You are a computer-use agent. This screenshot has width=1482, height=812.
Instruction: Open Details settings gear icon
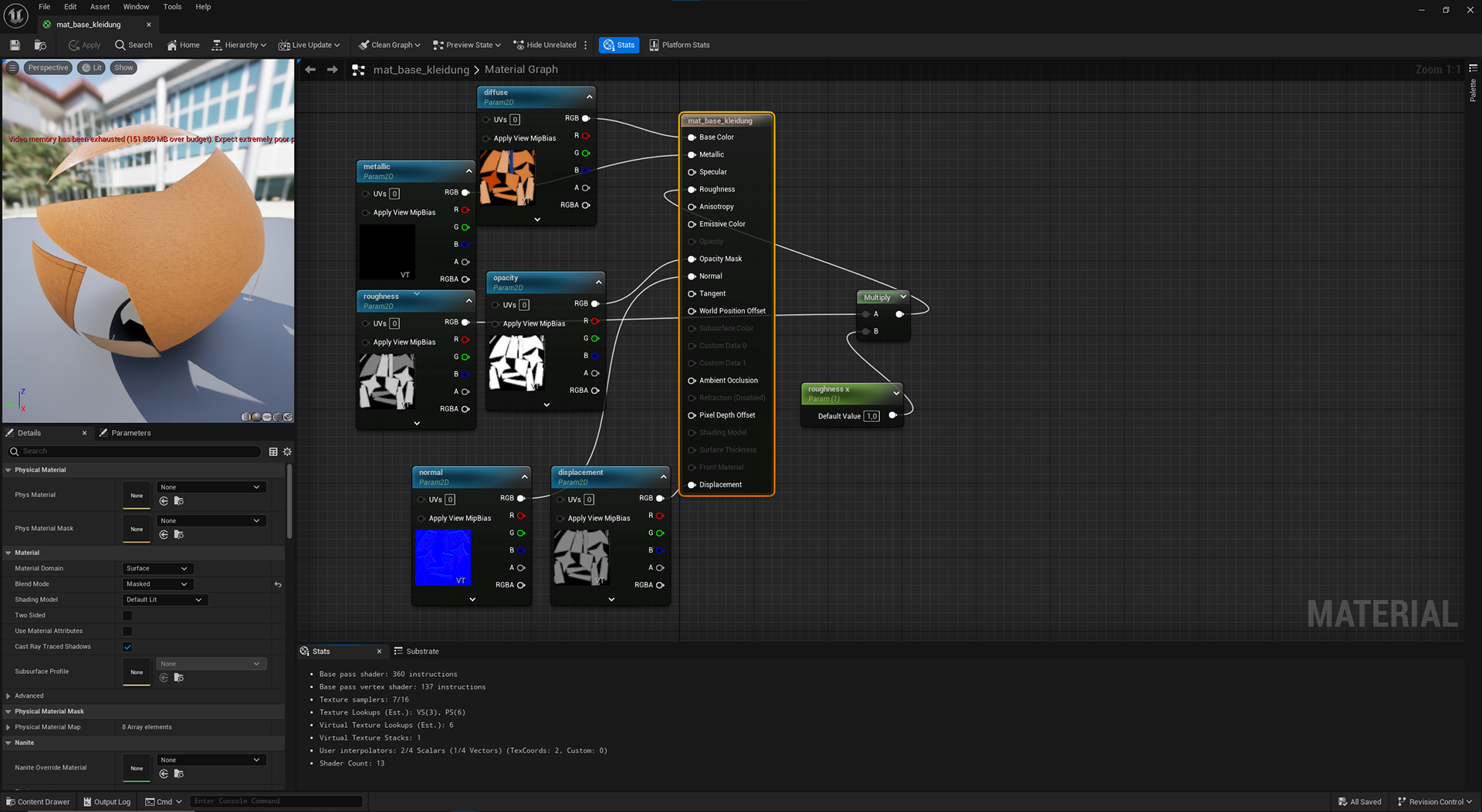(288, 452)
